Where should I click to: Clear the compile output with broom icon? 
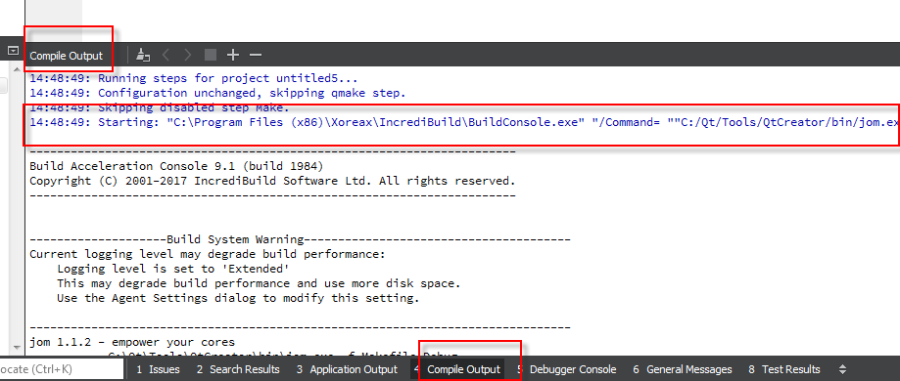point(143,55)
